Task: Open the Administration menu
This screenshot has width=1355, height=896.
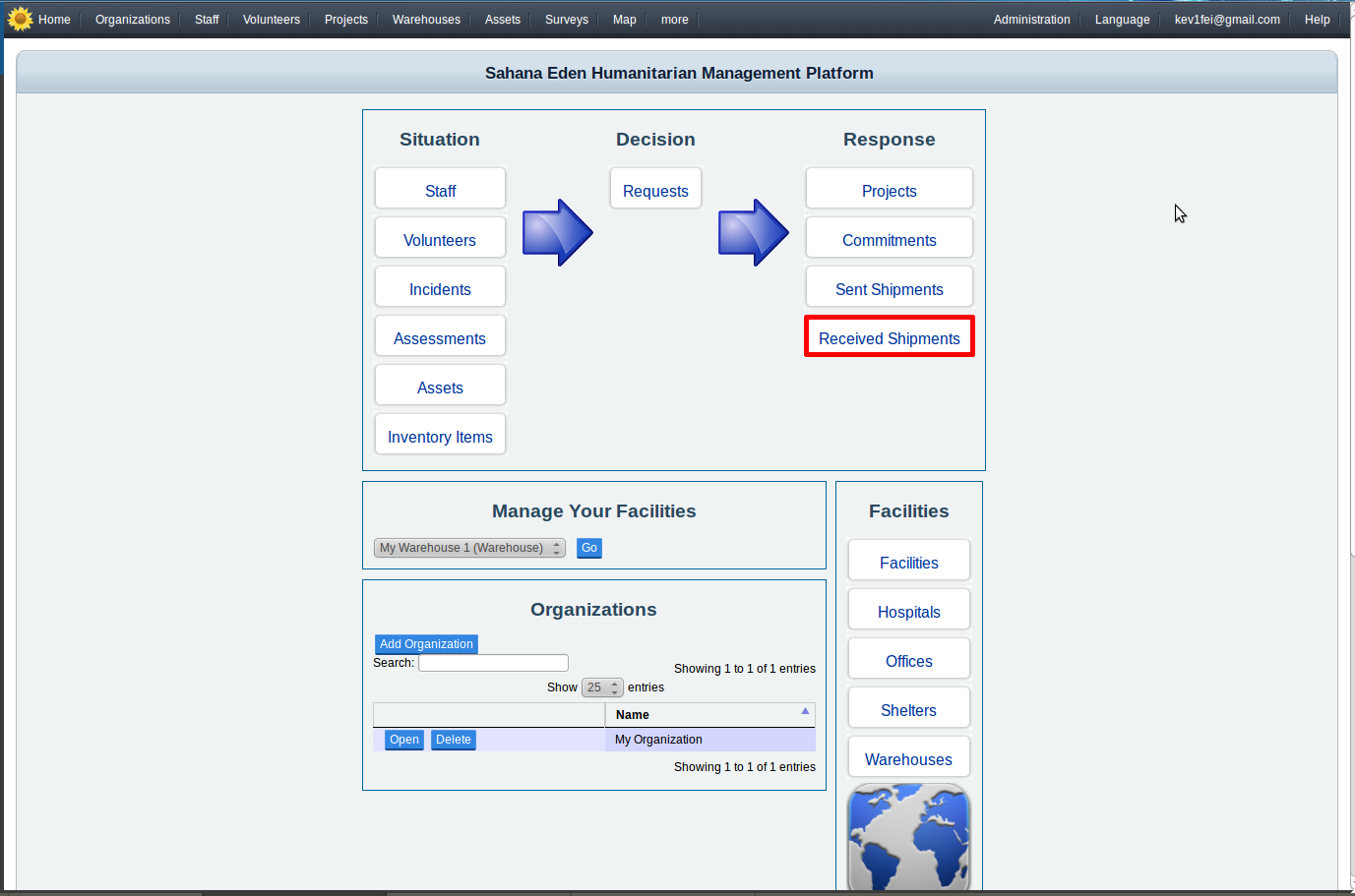Action: coord(1031,20)
